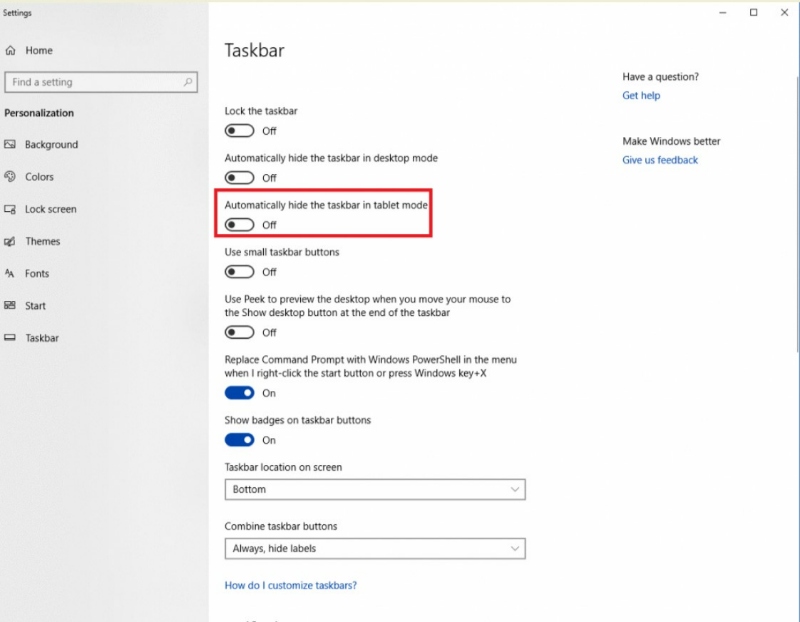Select Fonts in sidebar

click(x=37, y=273)
